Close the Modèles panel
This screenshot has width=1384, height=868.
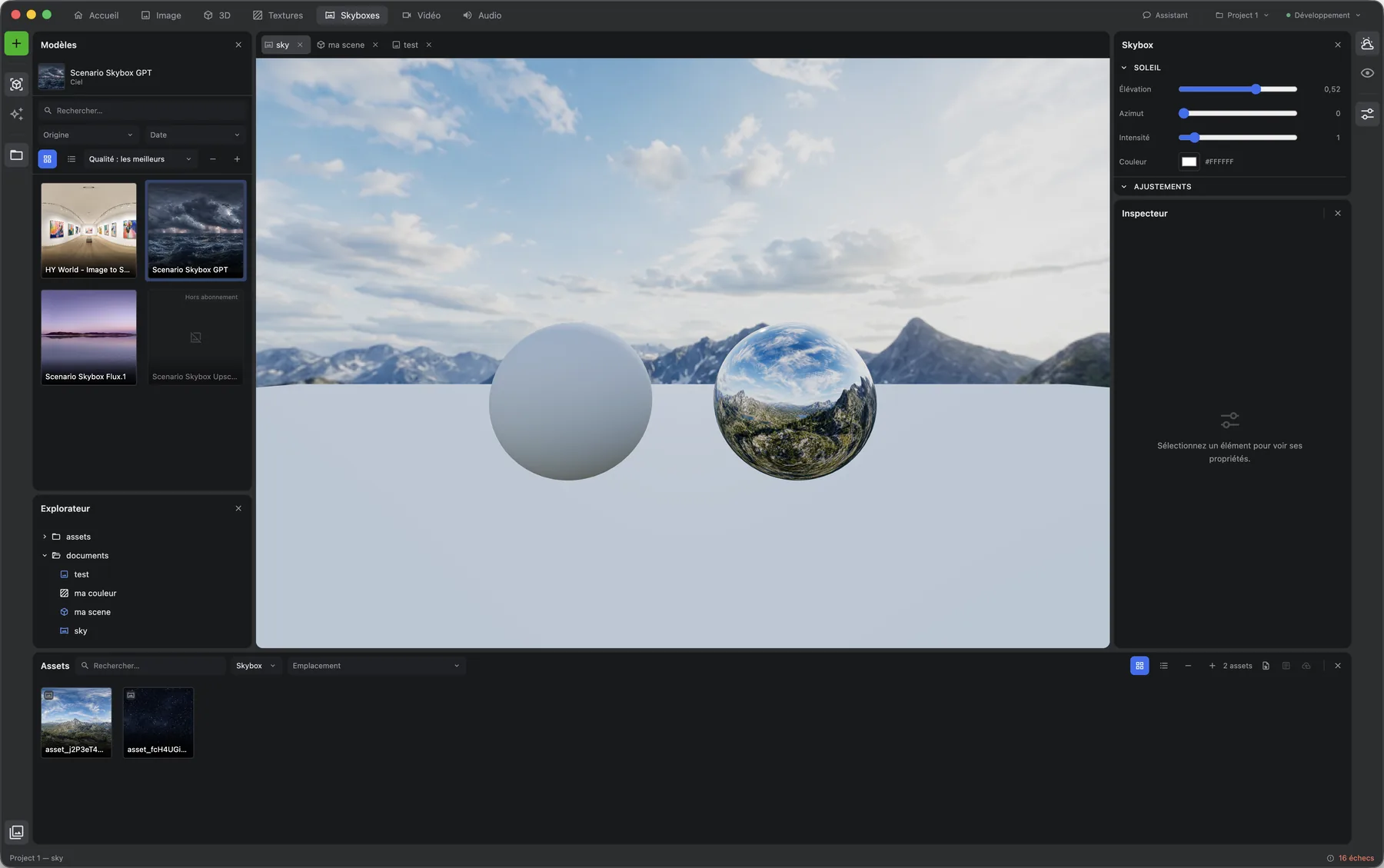pyautogui.click(x=238, y=45)
